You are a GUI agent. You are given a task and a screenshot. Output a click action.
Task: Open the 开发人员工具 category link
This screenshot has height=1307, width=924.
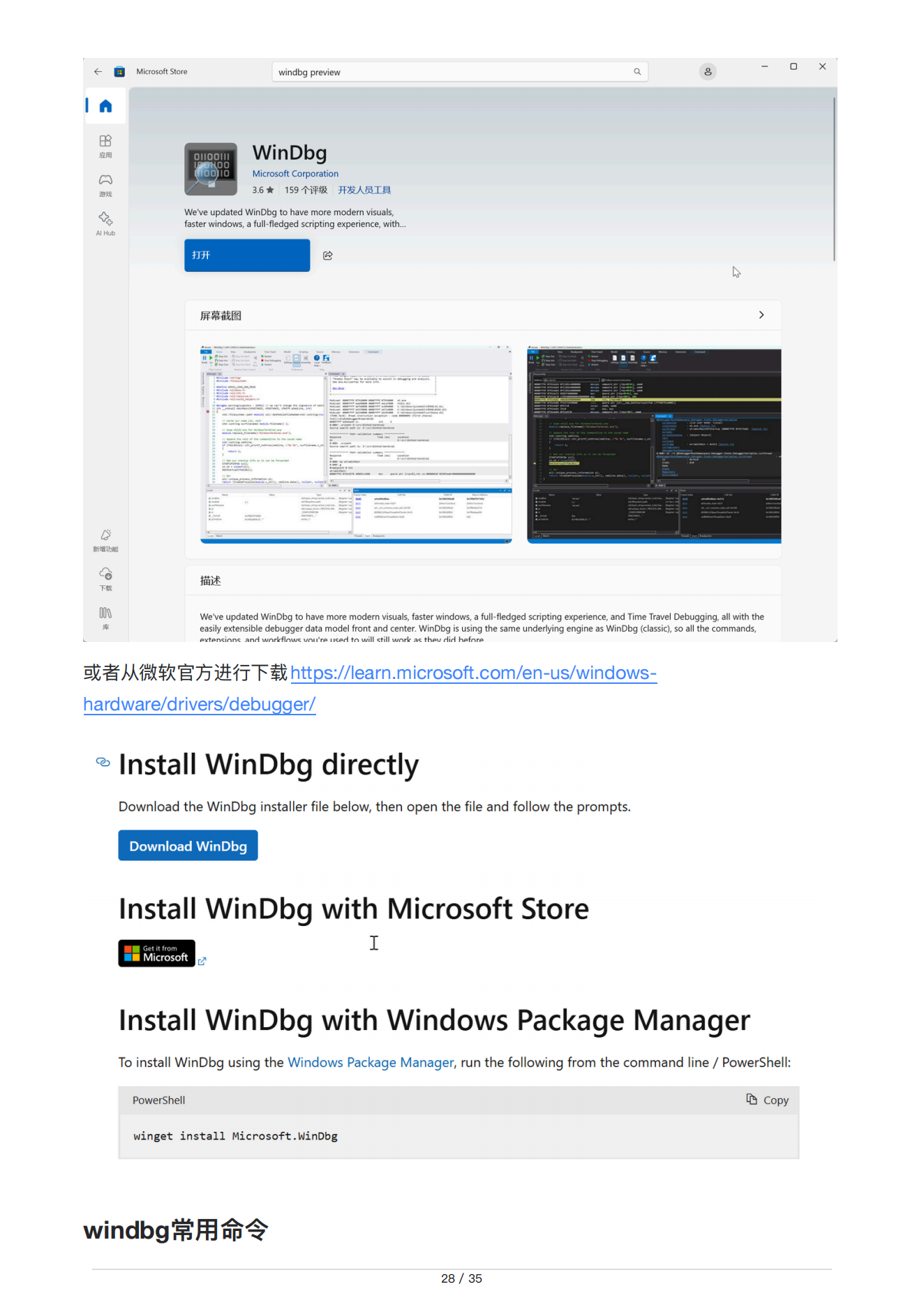[364, 191]
